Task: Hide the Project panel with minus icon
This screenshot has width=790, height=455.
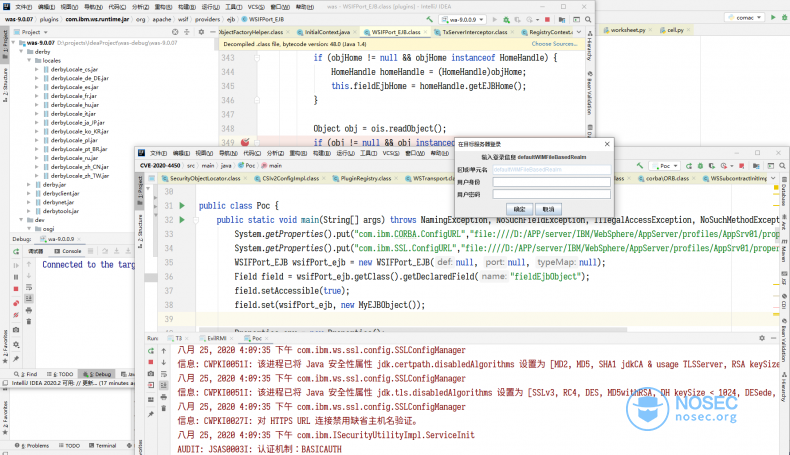Action: 213,32
